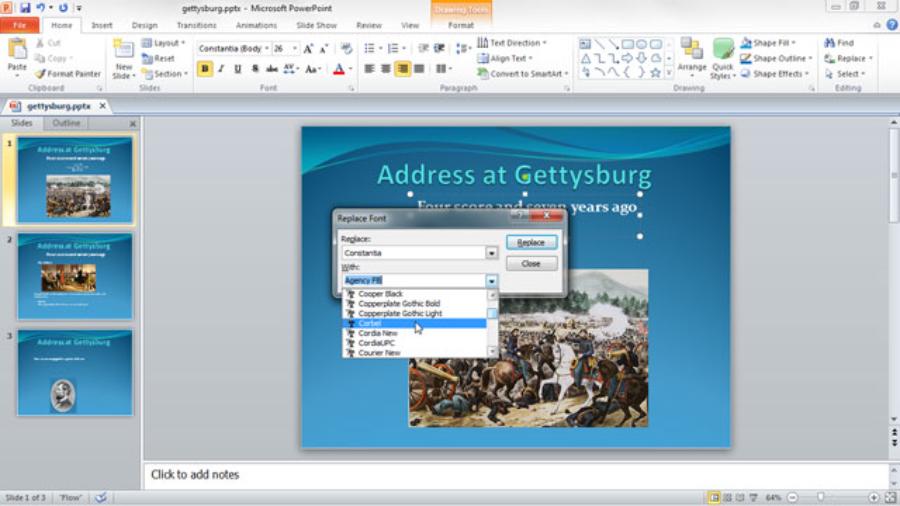Viewport: 900px width, 506px height.
Task: Click the Strikethrough abc icon
Action: pyautogui.click(x=271, y=69)
